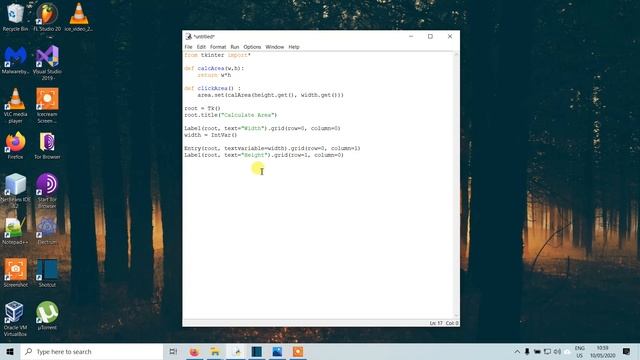This screenshot has width=640, height=360.
Task: Open the taskbar clock and date
Action: [x=602, y=351]
